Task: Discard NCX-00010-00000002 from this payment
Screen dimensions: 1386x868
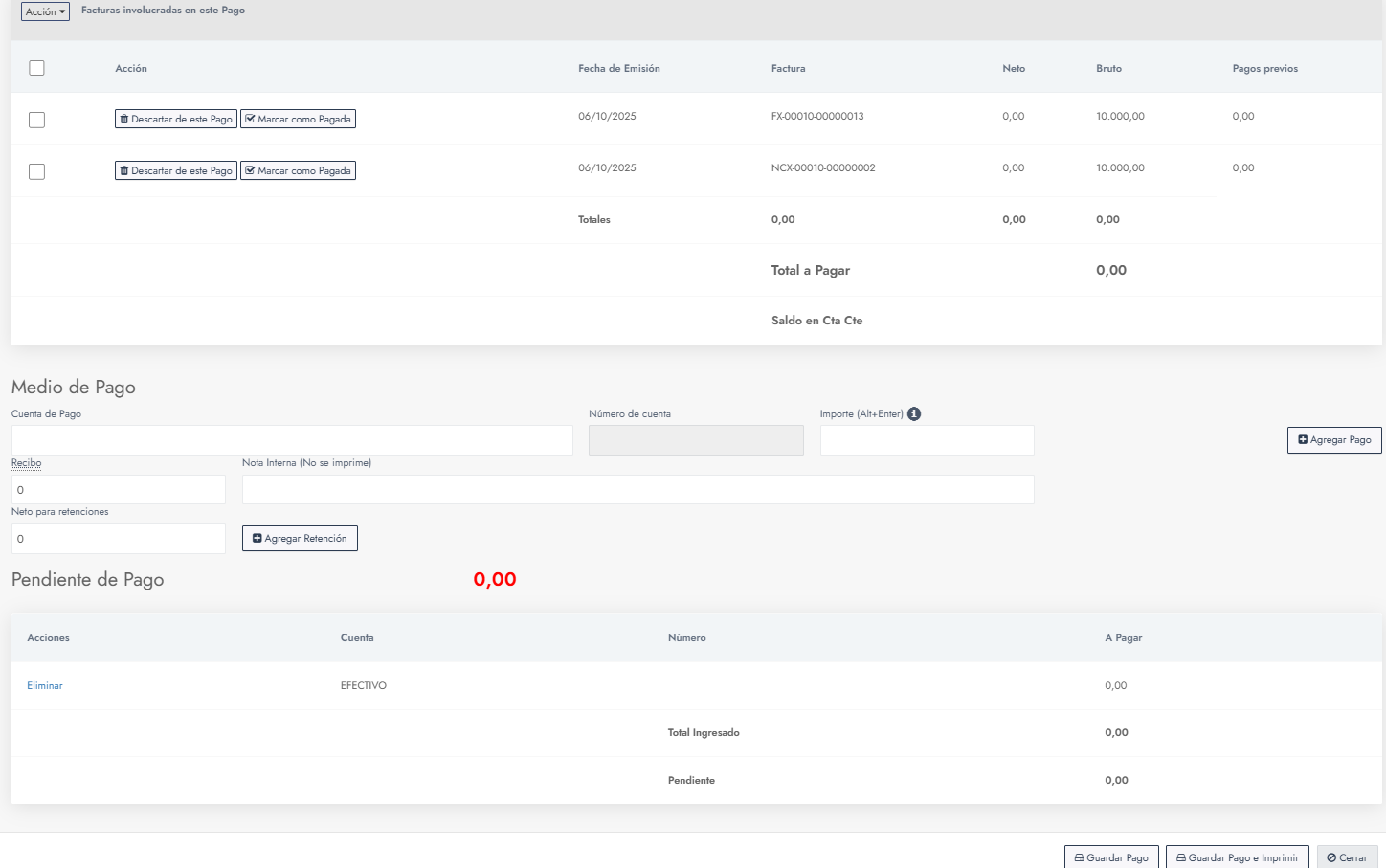Action: (x=176, y=171)
